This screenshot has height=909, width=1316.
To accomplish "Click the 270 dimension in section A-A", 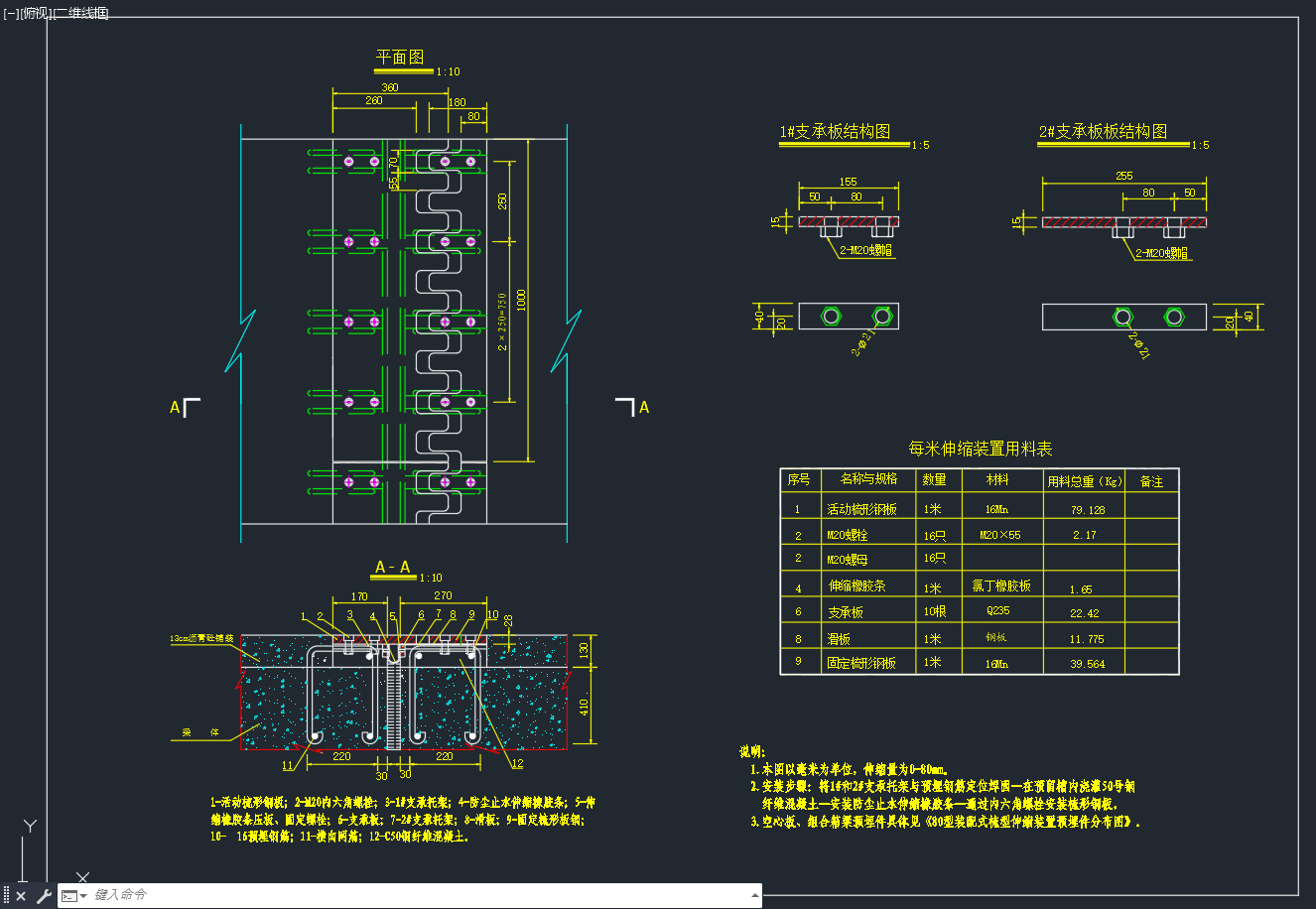I will pos(443,595).
